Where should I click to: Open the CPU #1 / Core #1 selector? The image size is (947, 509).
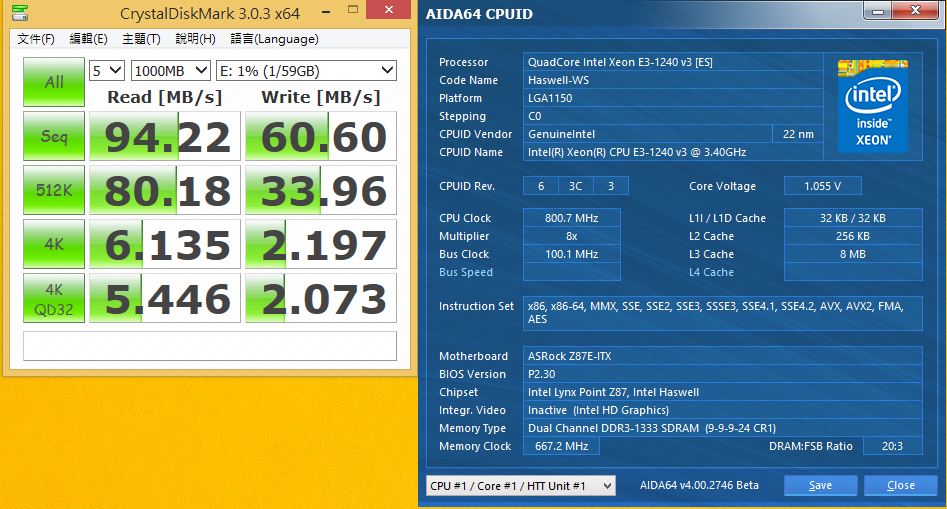[521, 485]
